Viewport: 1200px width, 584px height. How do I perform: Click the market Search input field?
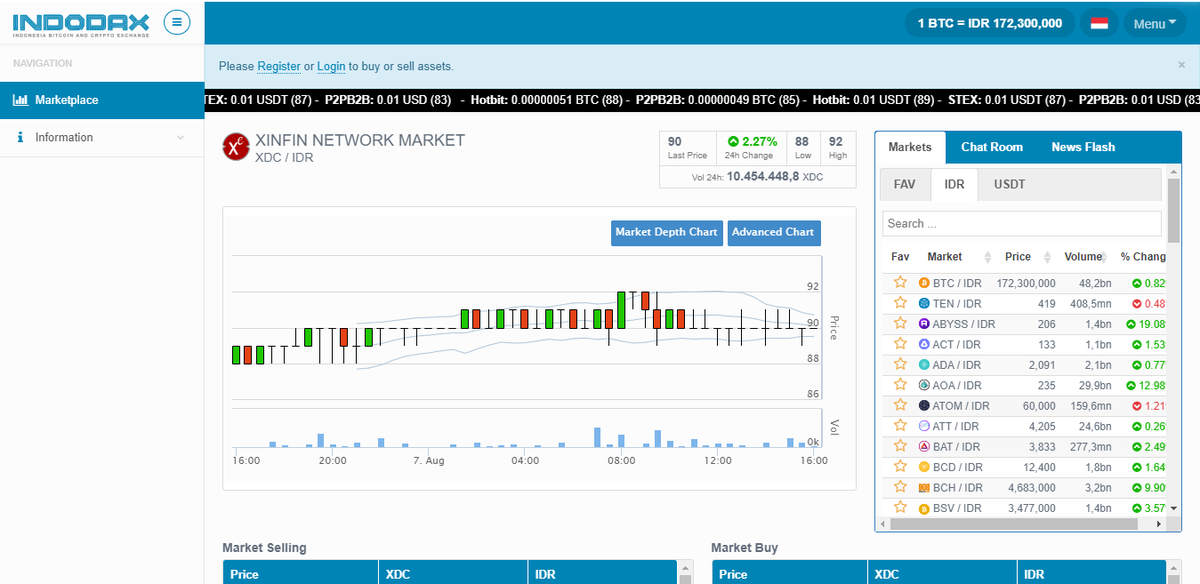tap(1022, 223)
